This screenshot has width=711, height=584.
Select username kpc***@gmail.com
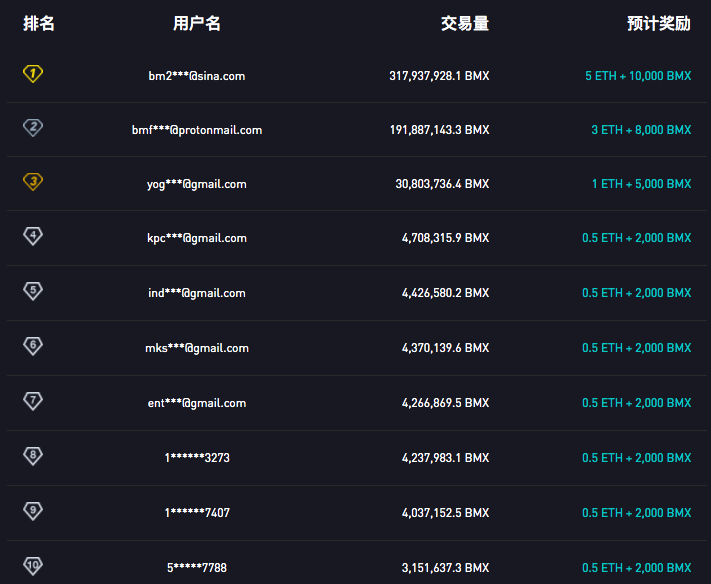click(197, 238)
